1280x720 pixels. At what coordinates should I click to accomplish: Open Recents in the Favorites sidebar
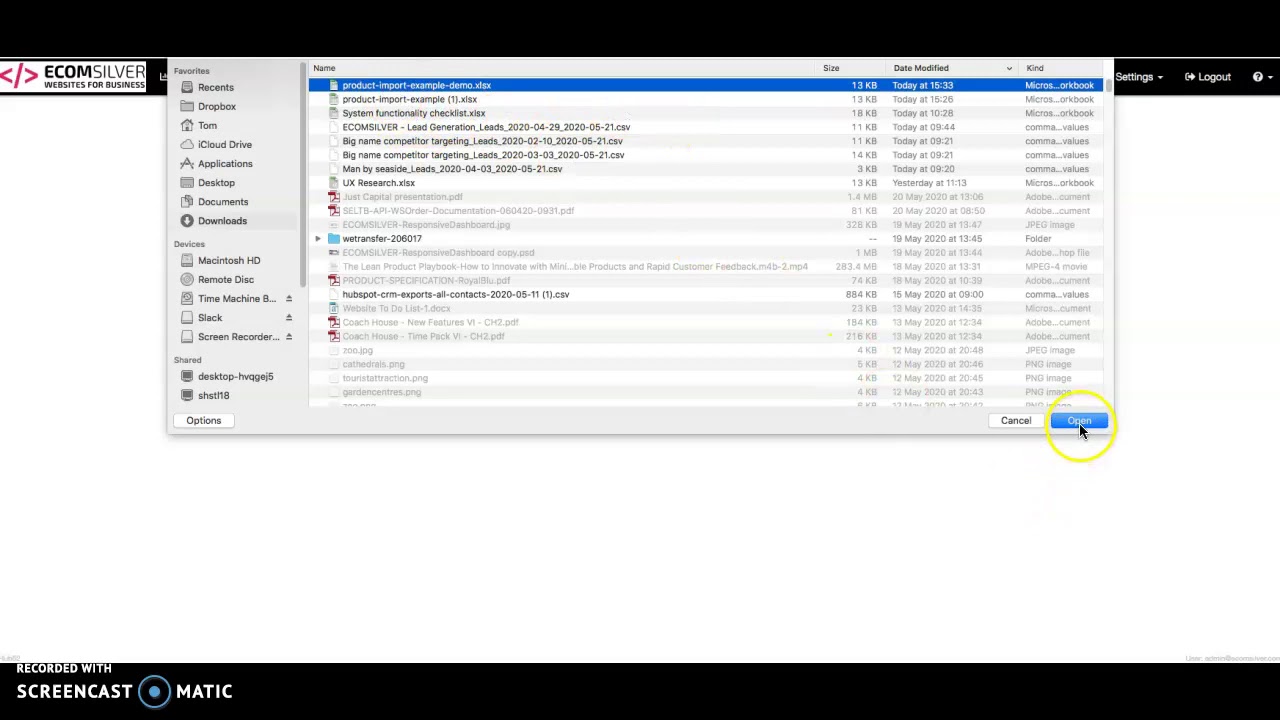click(x=215, y=87)
